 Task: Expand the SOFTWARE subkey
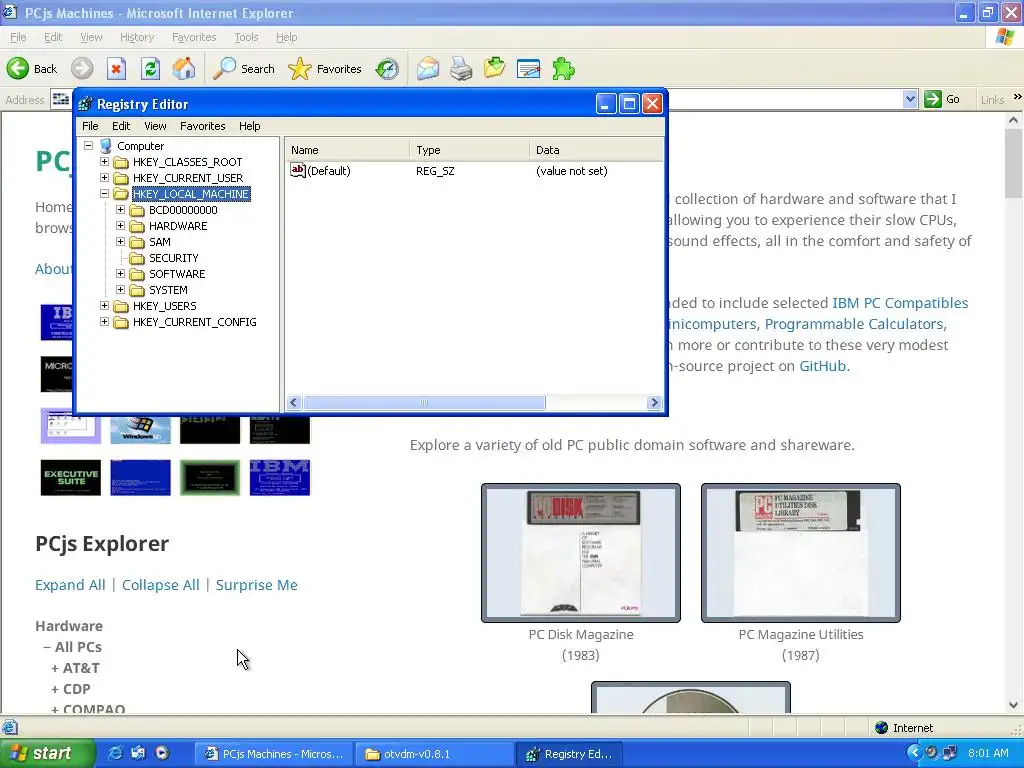(120, 274)
